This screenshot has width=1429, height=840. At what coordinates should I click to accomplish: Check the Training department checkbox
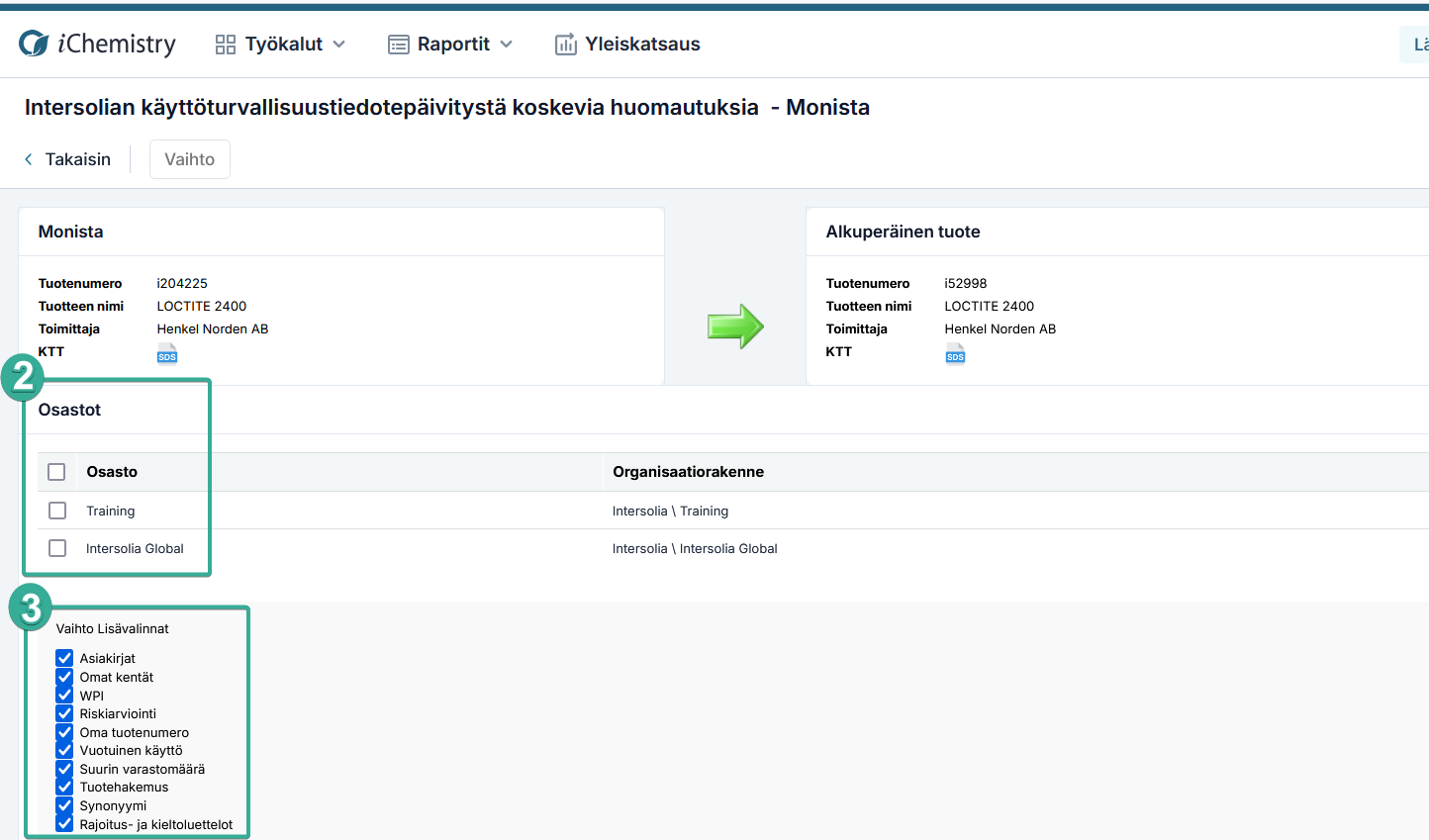pyautogui.click(x=57, y=511)
